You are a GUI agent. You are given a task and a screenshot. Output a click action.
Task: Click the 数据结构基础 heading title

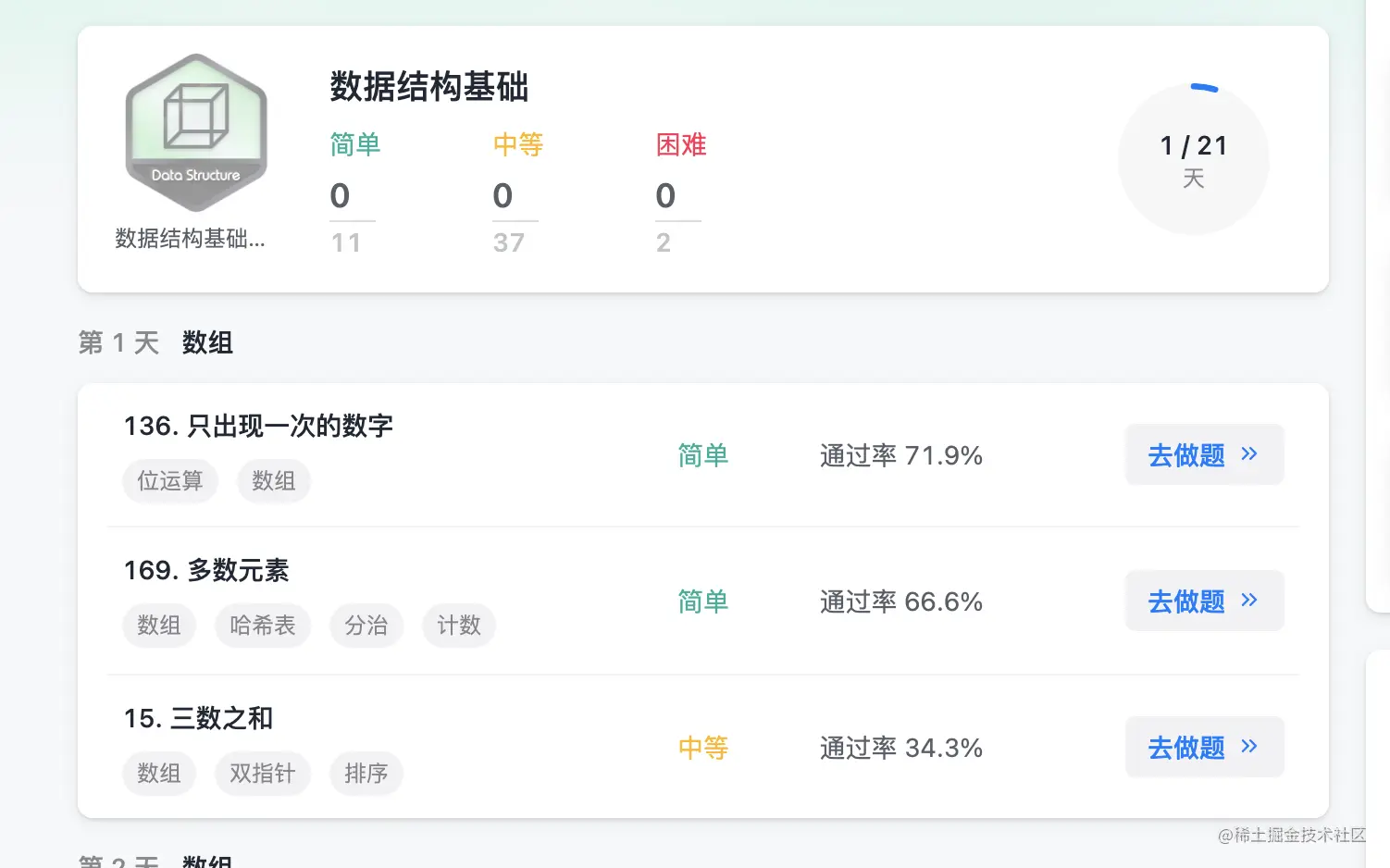click(429, 87)
